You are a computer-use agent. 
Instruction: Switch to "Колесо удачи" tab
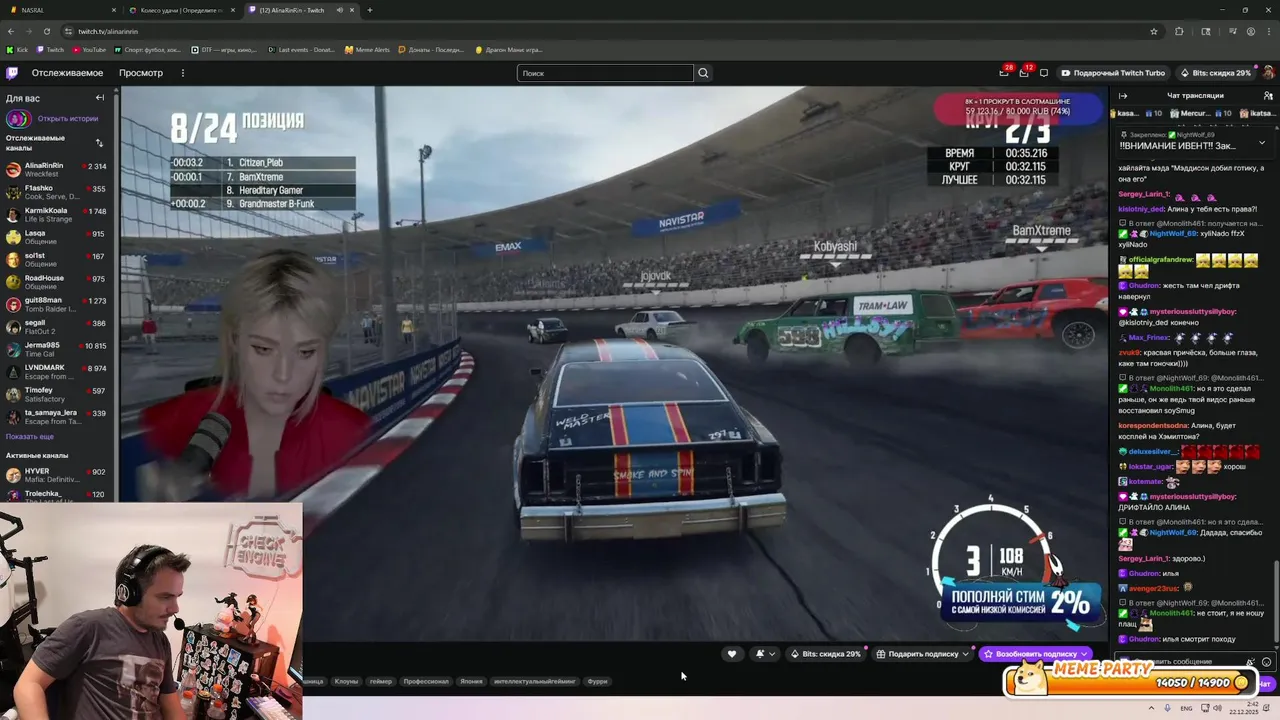point(181,10)
